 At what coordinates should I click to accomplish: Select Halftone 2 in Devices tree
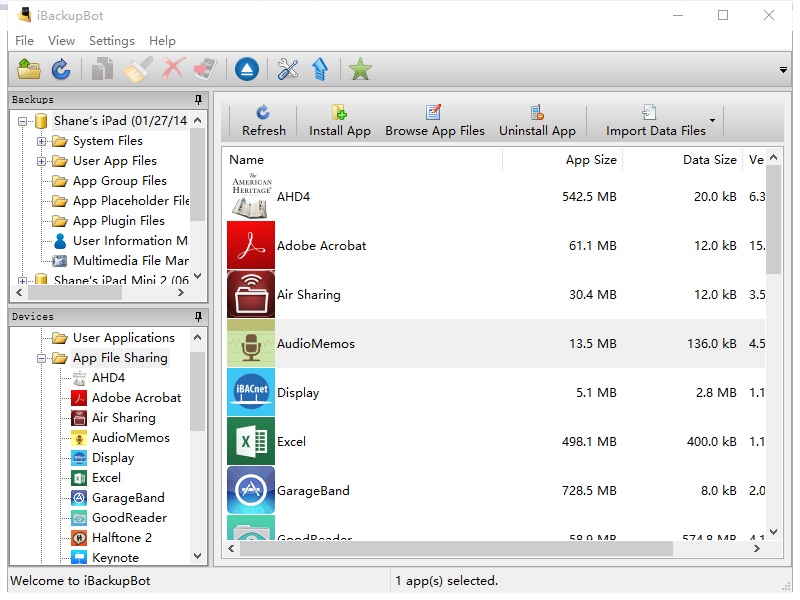tap(121, 538)
